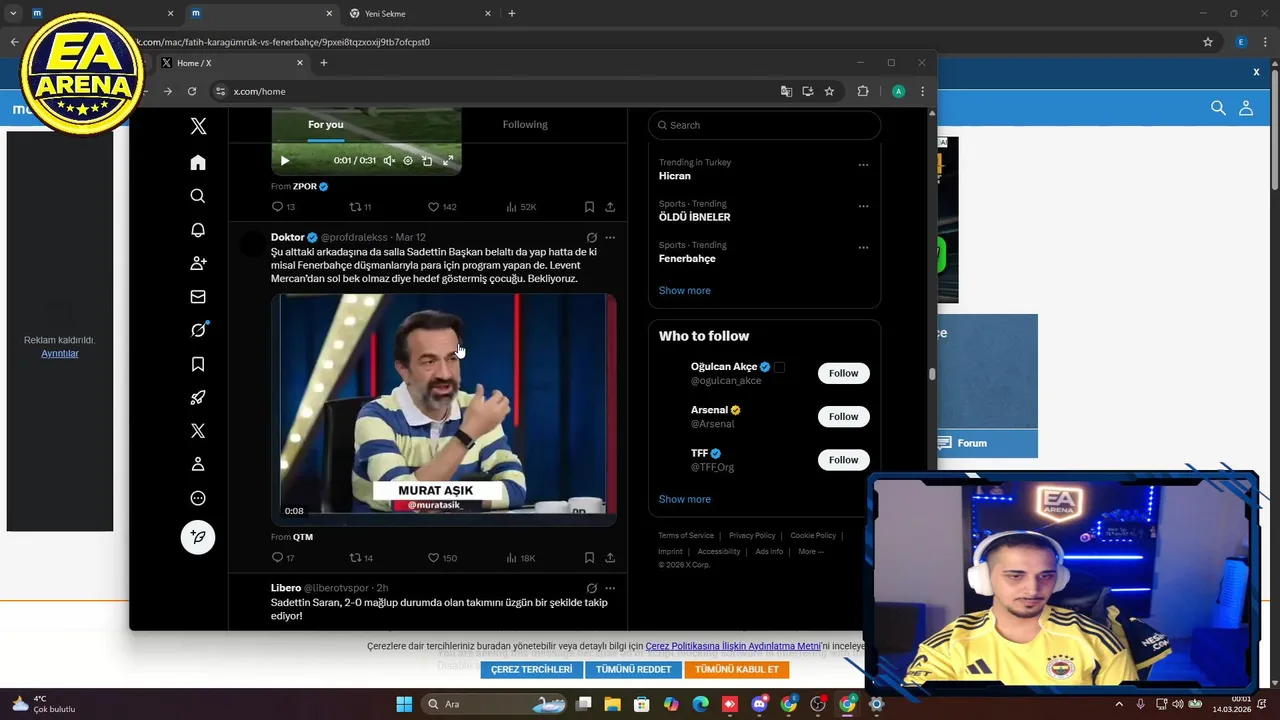Follow Oğulcan Akçe
1280x720 pixels.
coord(843,373)
